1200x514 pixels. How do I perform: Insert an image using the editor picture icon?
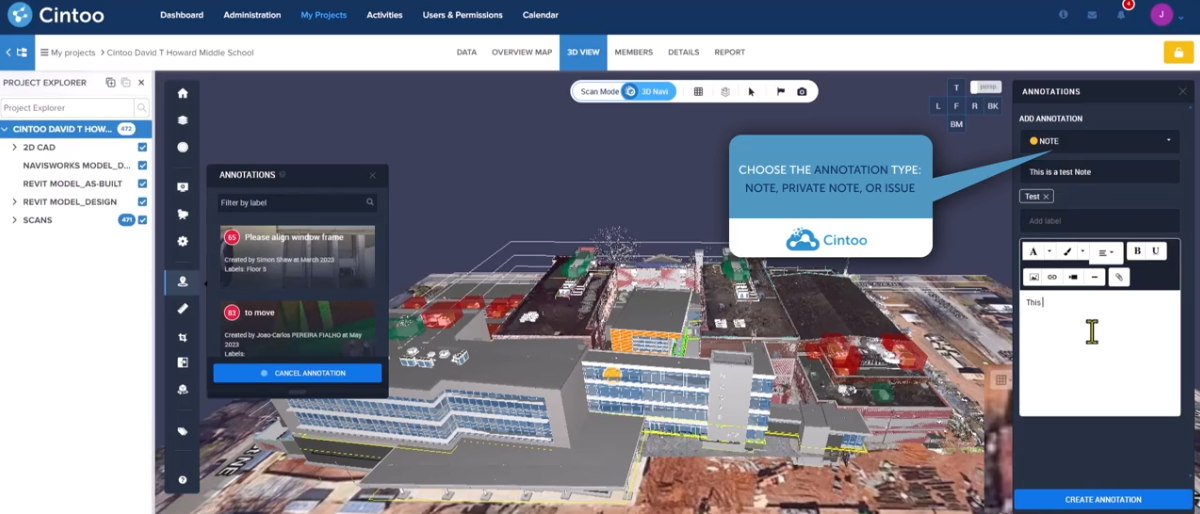1034,277
